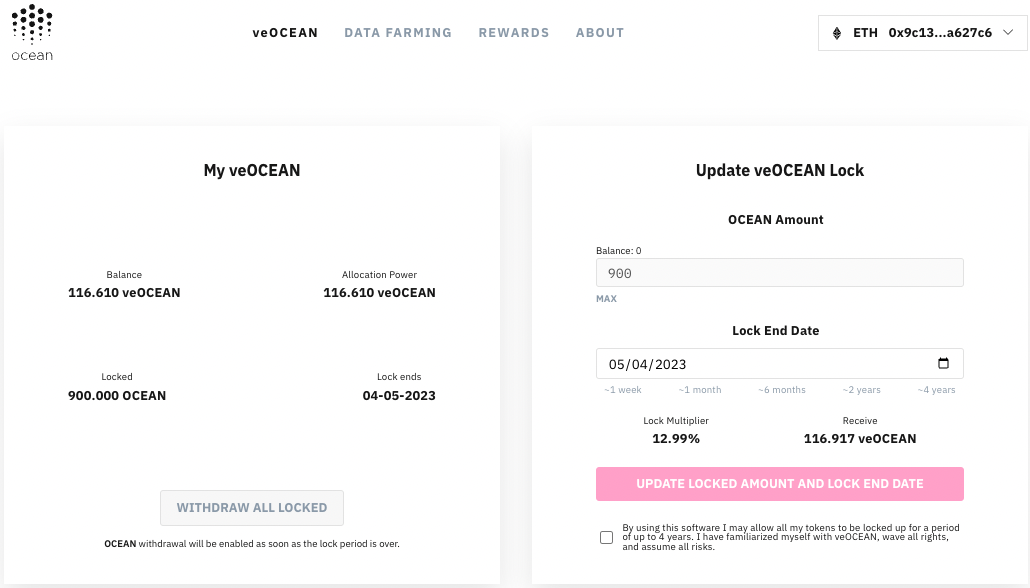Click the Ocean logo icon
The image size is (1030, 588).
32,33
